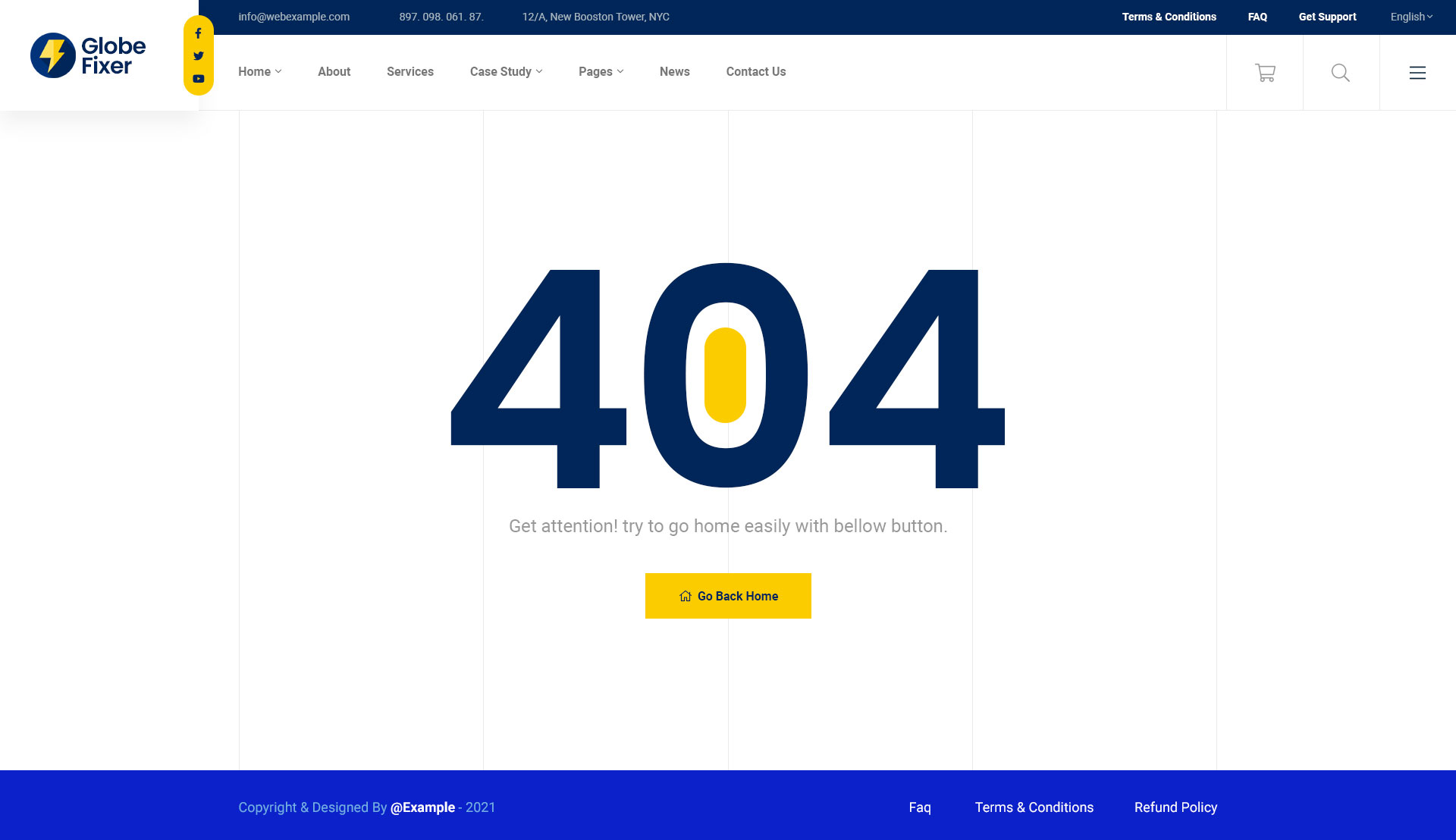Open Get Support in the top bar
Screen dimensions: 1456x840
pos(1327,16)
